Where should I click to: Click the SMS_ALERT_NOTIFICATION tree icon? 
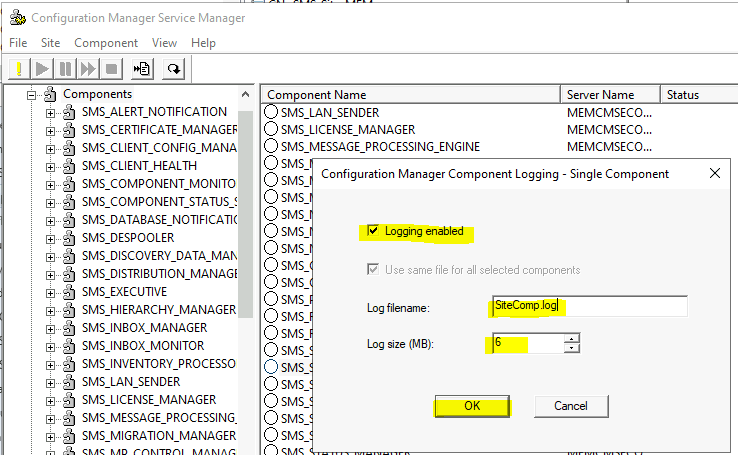(x=69, y=112)
